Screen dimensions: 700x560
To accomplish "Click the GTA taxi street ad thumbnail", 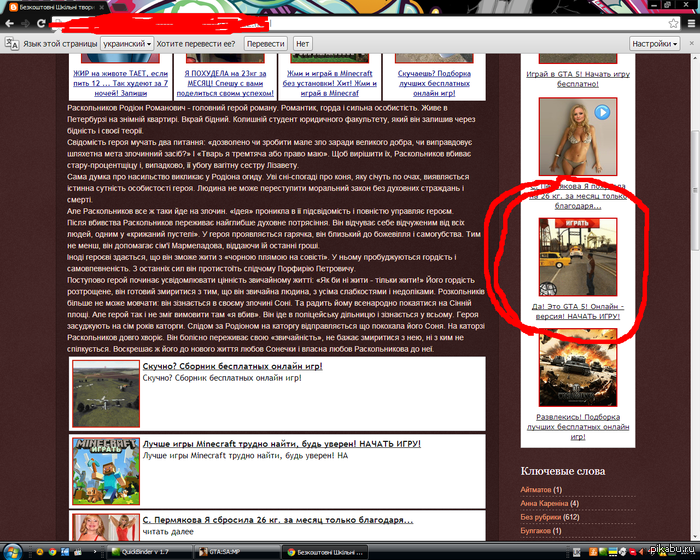I will click(578, 257).
